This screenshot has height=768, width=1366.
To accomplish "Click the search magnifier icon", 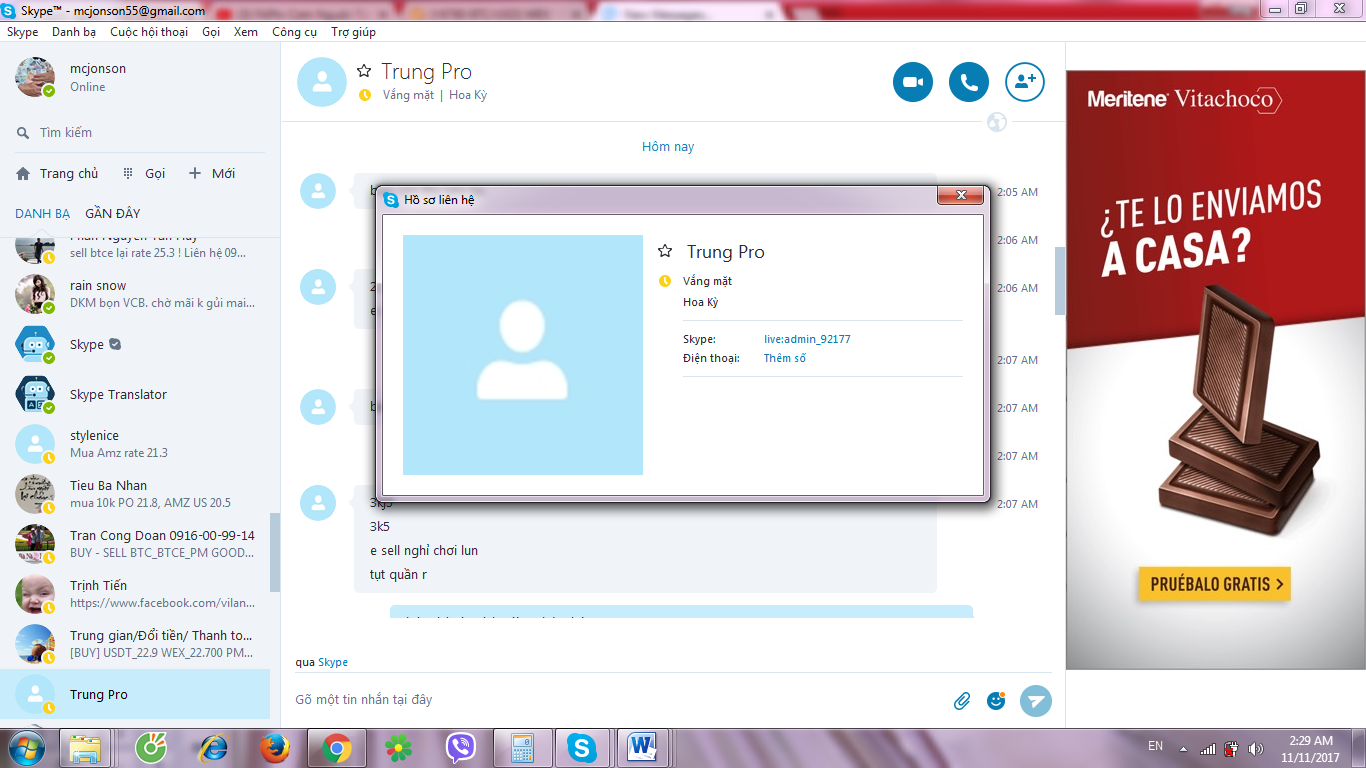I will [x=23, y=133].
